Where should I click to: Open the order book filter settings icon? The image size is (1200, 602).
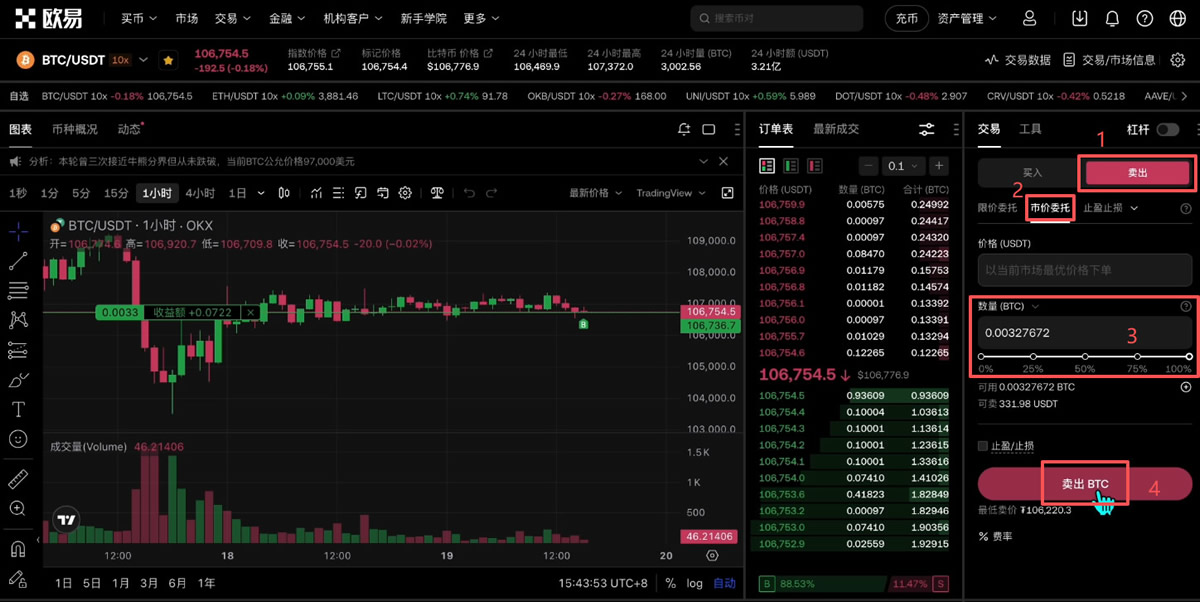tap(925, 129)
